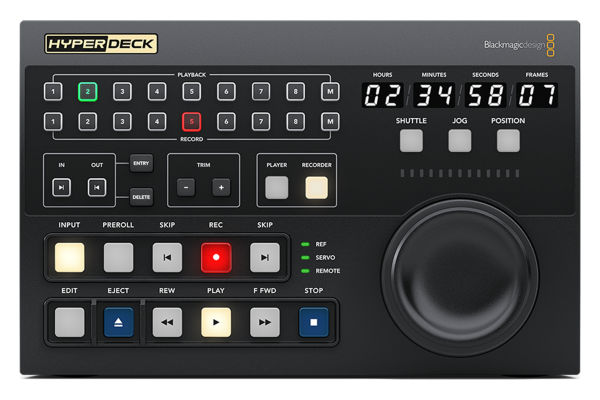The width and height of the screenshot is (600, 400).
Task: Click the HyperDeck logo badge
Action: click(101, 44)
